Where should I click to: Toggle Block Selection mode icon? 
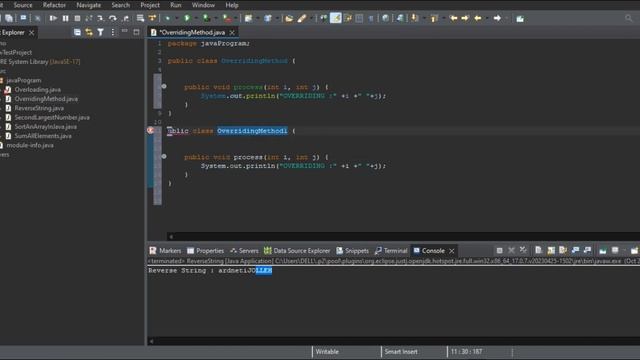pos(359,18)
